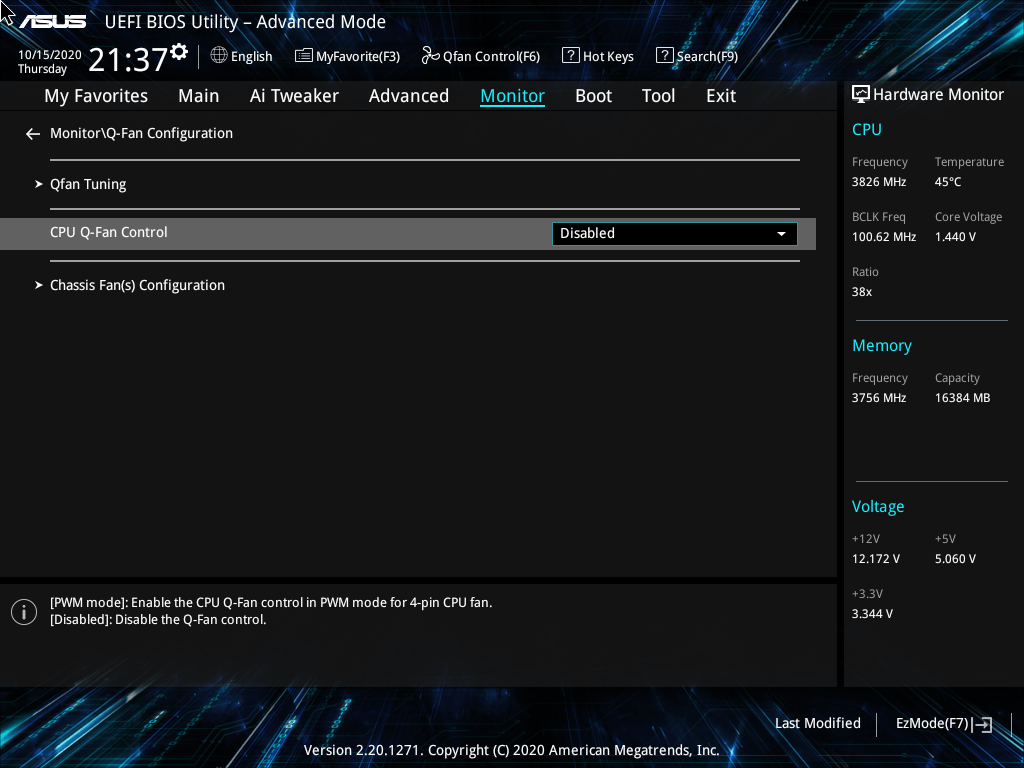1024x768 pixels.
Task: Click Last Modified button
Action: pyautogui.click(x=818, y=724)
